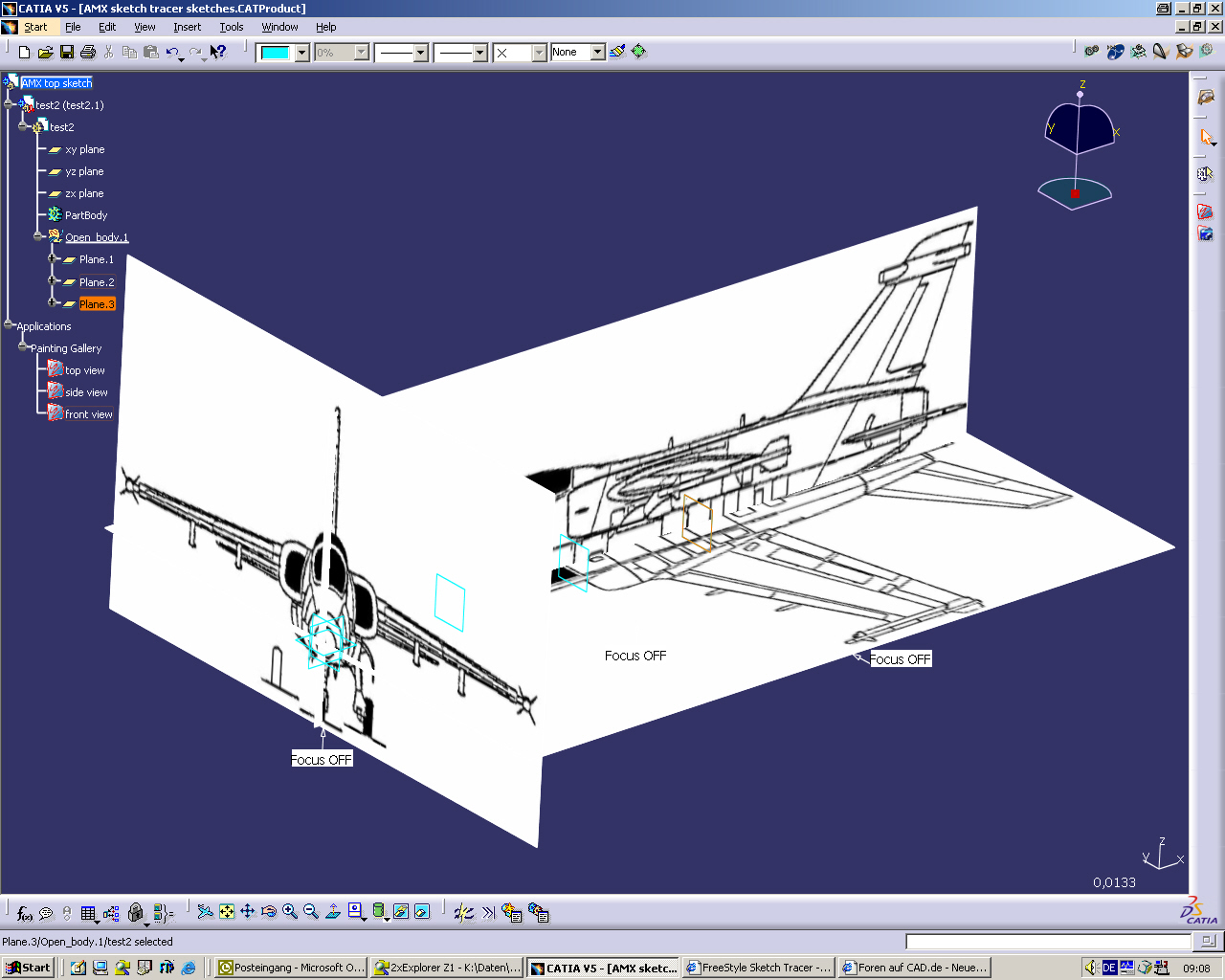This screenshot has height=980, width=1225.
Task: Click the command input field at bottom right
Action: (1049, 942)
